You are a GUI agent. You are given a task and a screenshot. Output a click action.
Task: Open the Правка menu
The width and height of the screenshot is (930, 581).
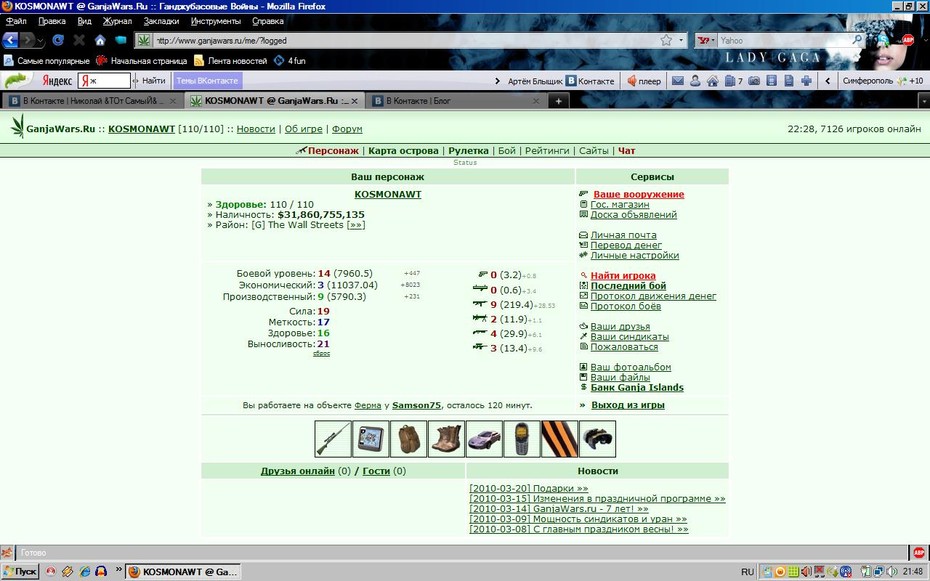pyautogui.click(x=52, y=21)
